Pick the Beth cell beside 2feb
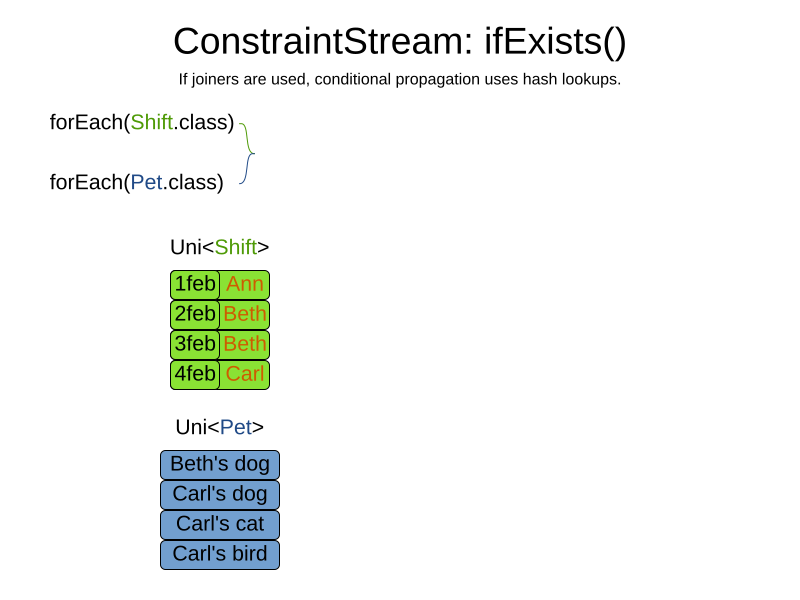 (245, 314)
